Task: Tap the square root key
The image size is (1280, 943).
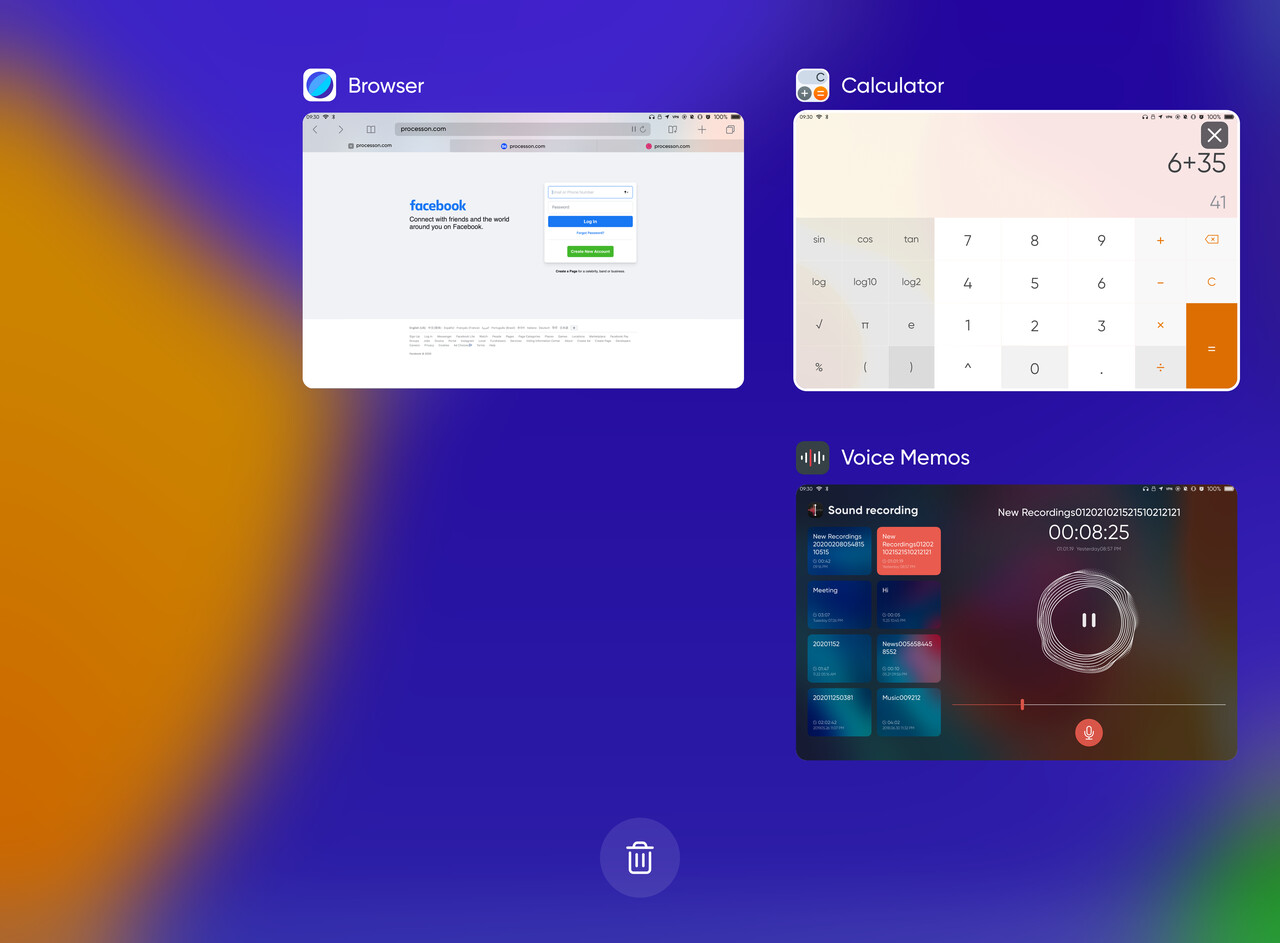Action: coord(819,325)
